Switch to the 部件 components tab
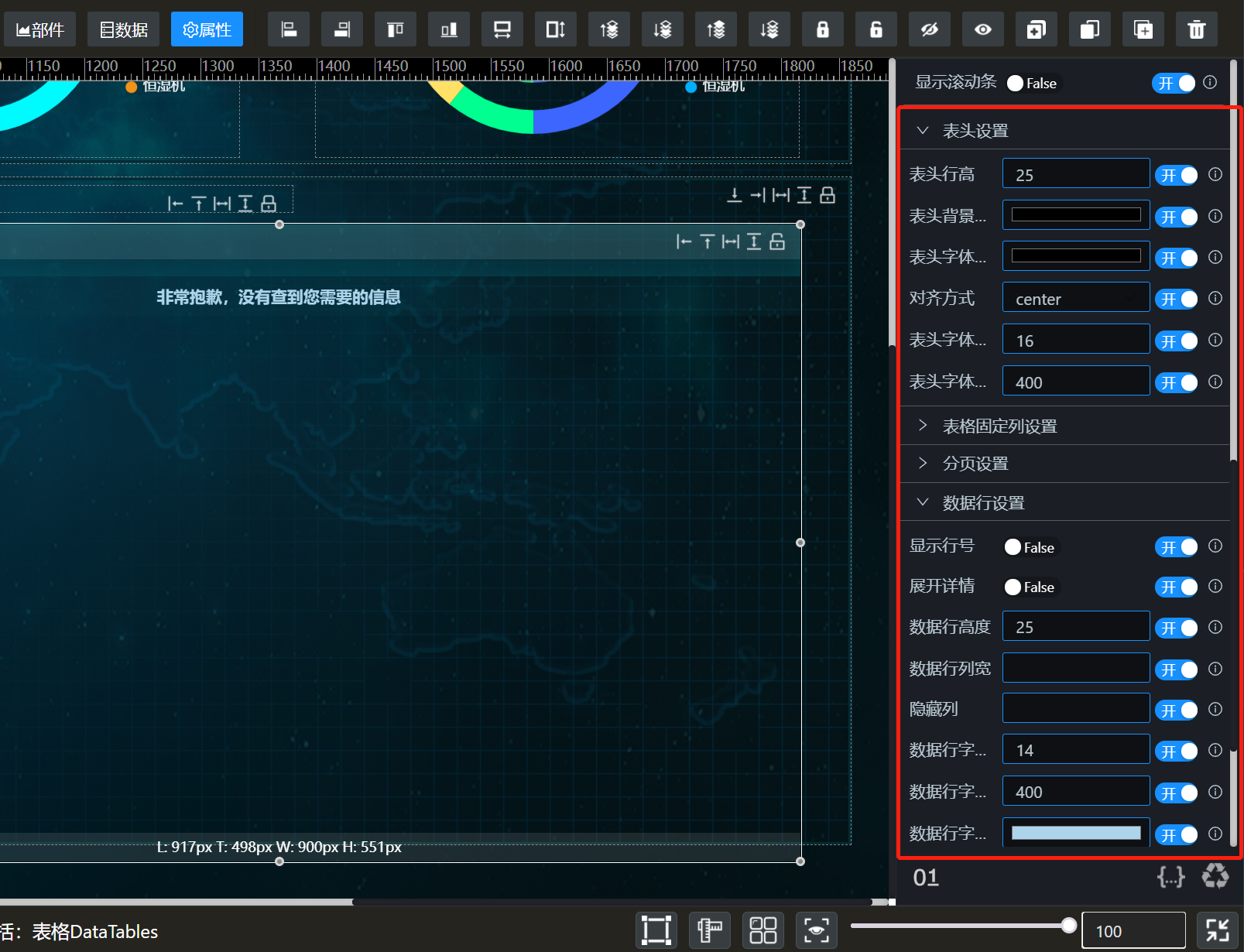 [x=39, y=29]
